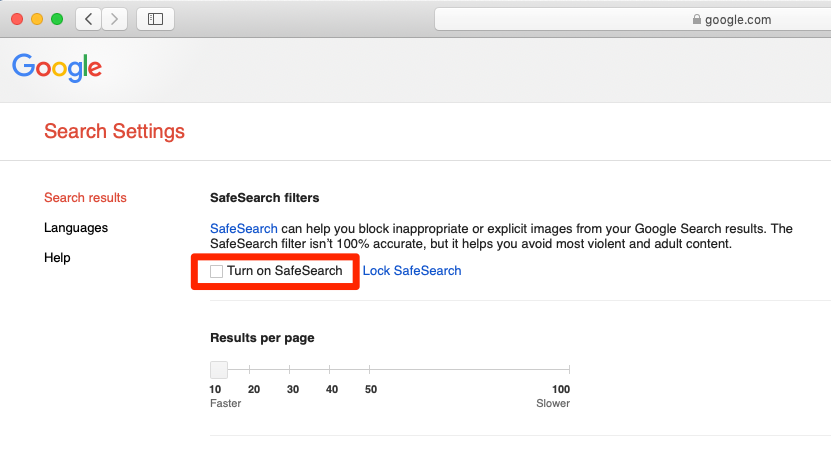Screen dimensions: 831x467
Task: Open the Search results settings tab
Action: pos(85,198)
